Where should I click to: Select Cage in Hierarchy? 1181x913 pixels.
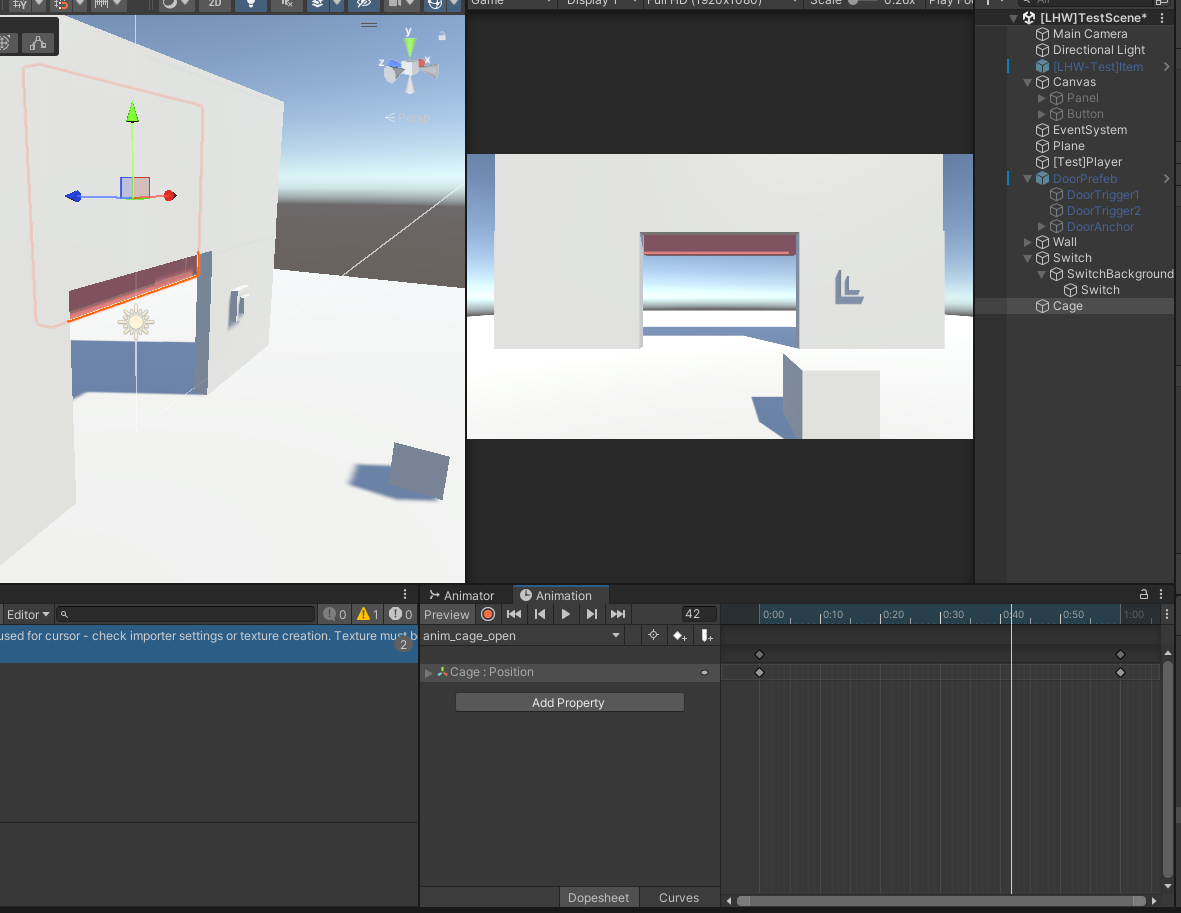(1067, 306)
